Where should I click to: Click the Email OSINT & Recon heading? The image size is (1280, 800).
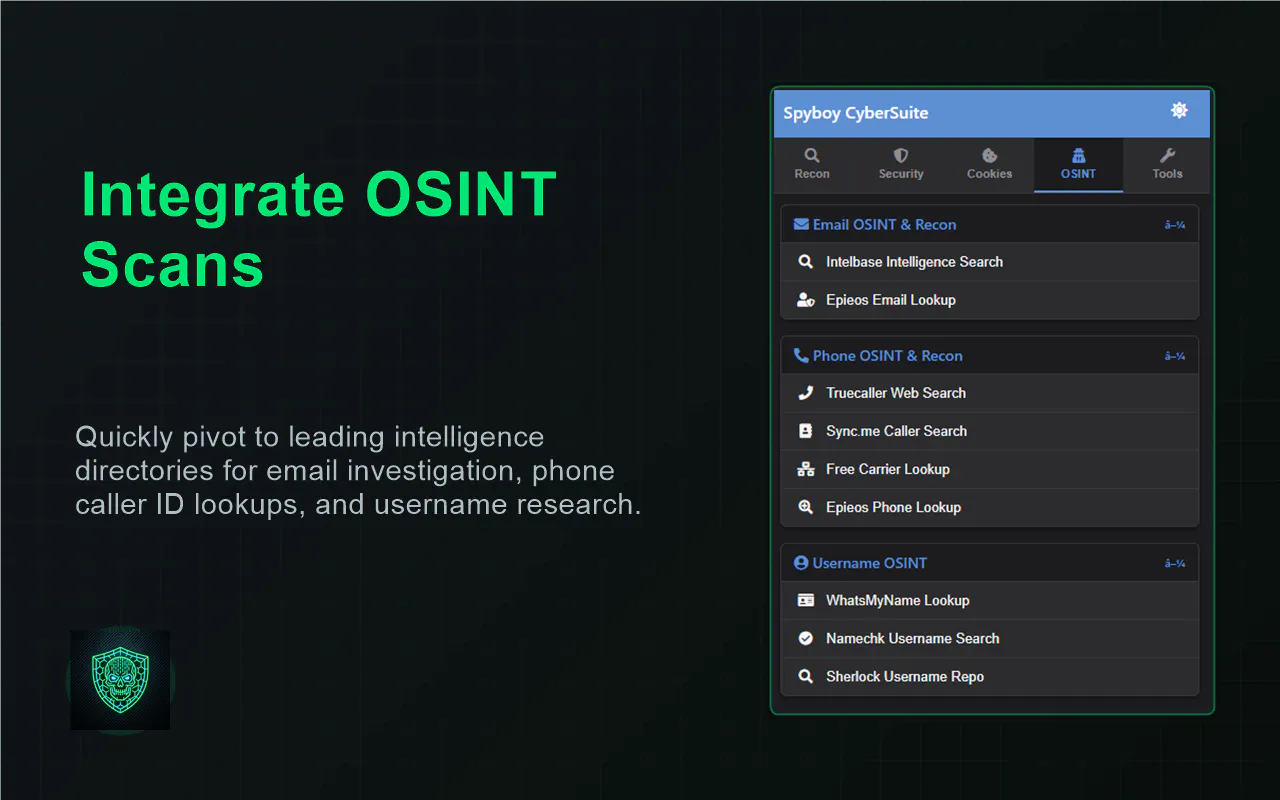[884, 224]
